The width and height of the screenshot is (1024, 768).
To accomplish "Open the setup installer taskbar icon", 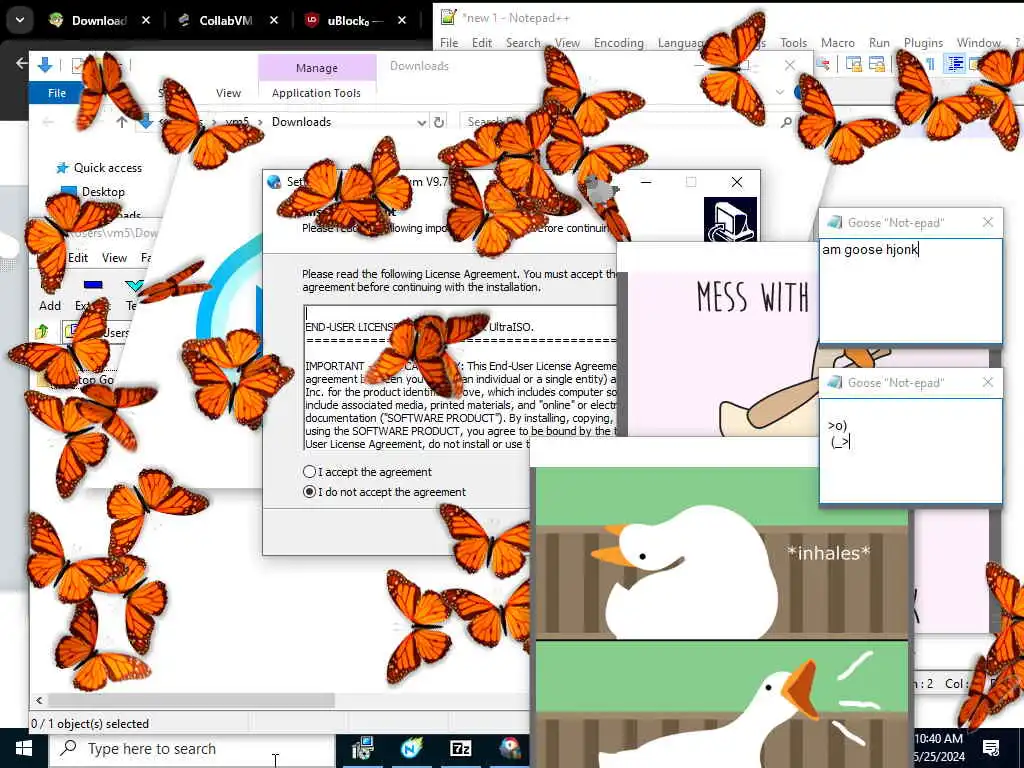I will pos(362,748).
